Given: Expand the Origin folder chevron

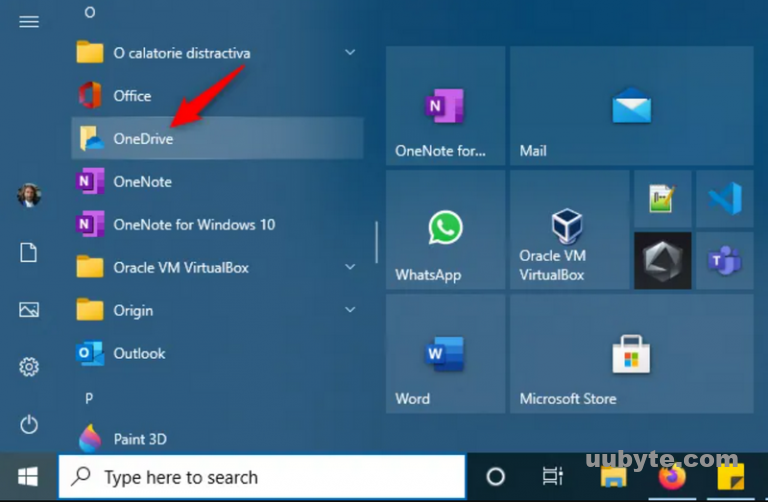Looking at the screenshot, I should point(350,310).
